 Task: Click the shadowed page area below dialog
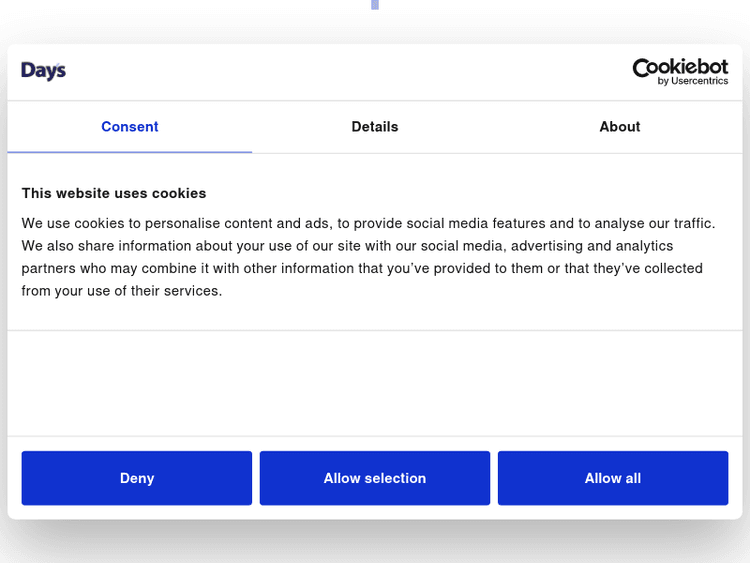(375, 542)
